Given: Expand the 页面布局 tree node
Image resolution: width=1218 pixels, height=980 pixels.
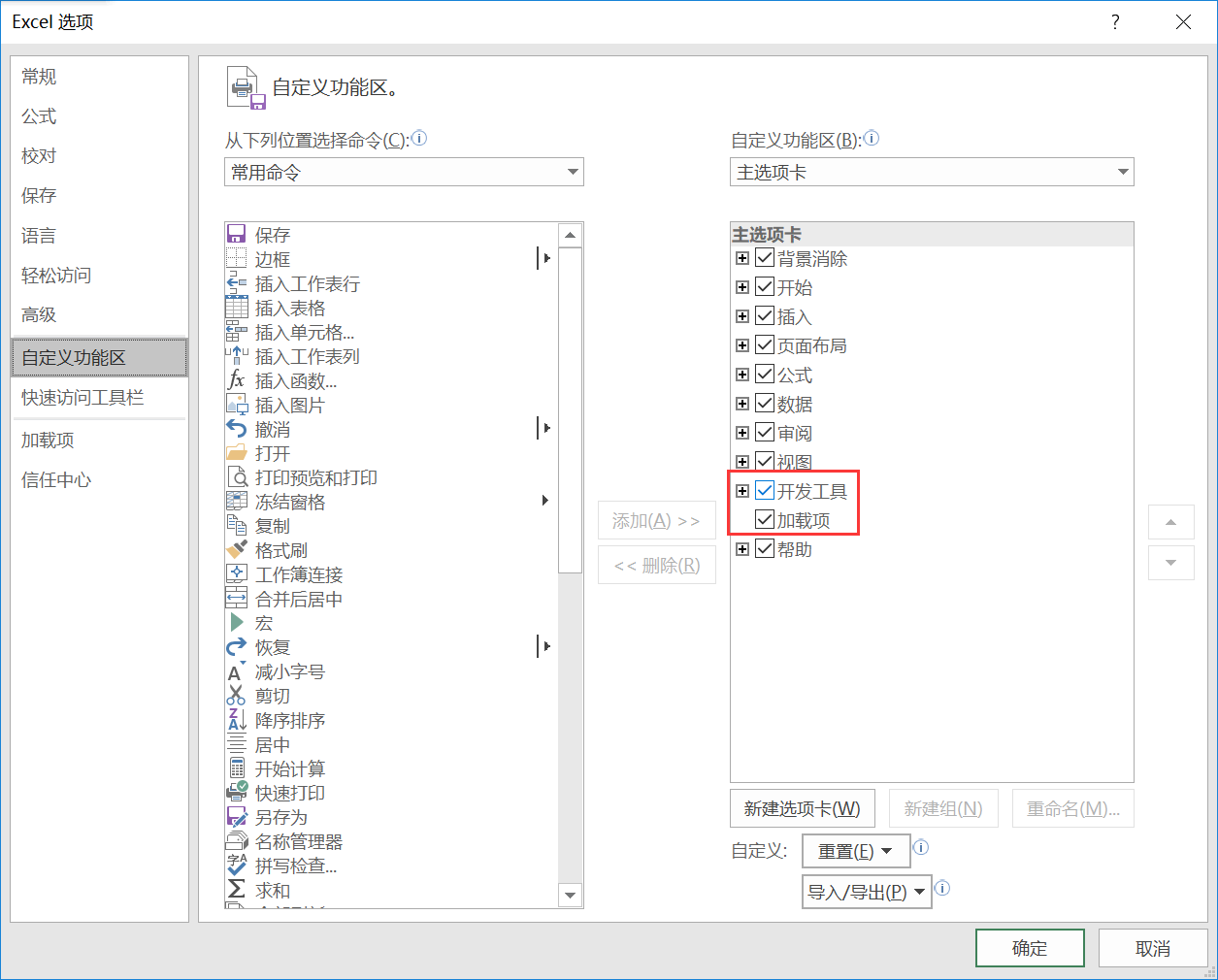Looking at the screenshot, I should click(742, 345).
